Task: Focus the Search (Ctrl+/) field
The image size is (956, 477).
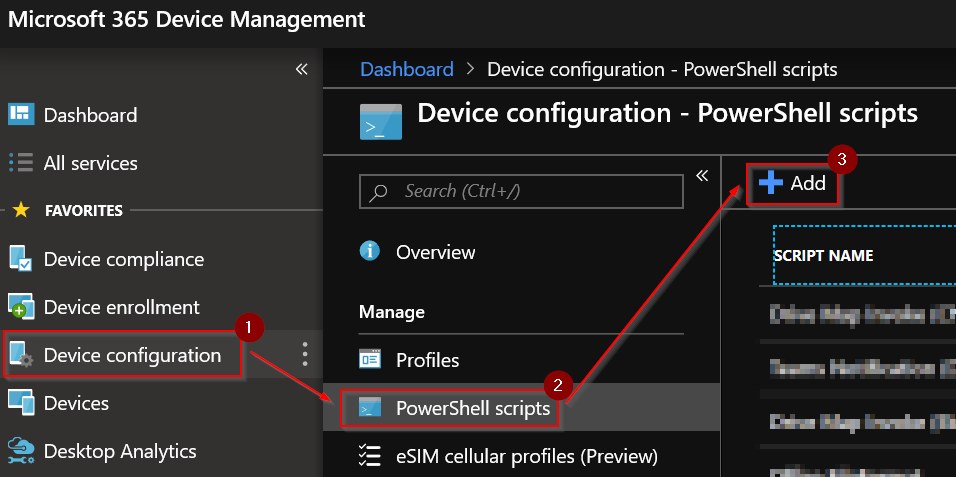Action: pyautogui.click(x=521, y=192)
